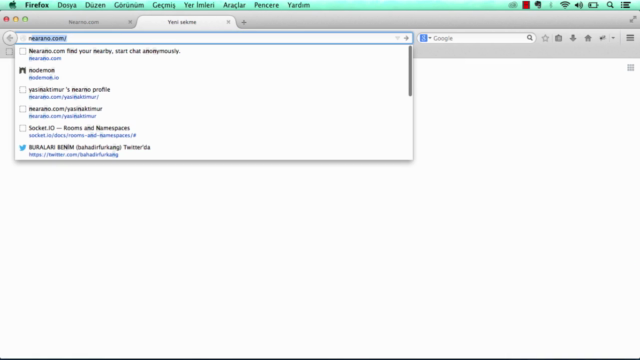Image resolution: width=640 pixels, height=360 pixels.
Task: Click the autocomplete list scrollbar
Action: pyautogui.click(x=410, y=71)
